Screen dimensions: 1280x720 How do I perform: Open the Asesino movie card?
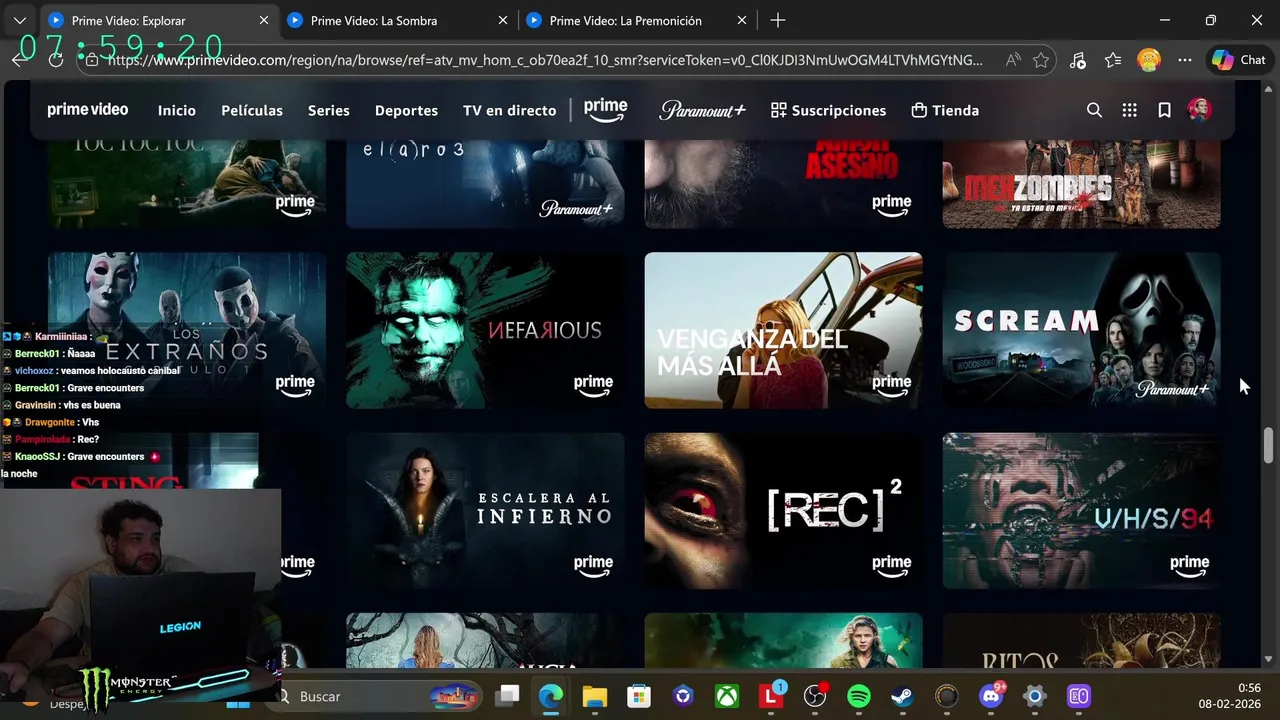click(x=783, y=184)
